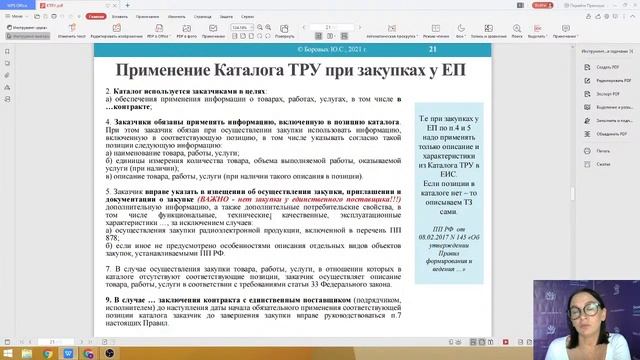Zoom out with the minus magnifier
The image size is (640, 360).
click(260, 27)
